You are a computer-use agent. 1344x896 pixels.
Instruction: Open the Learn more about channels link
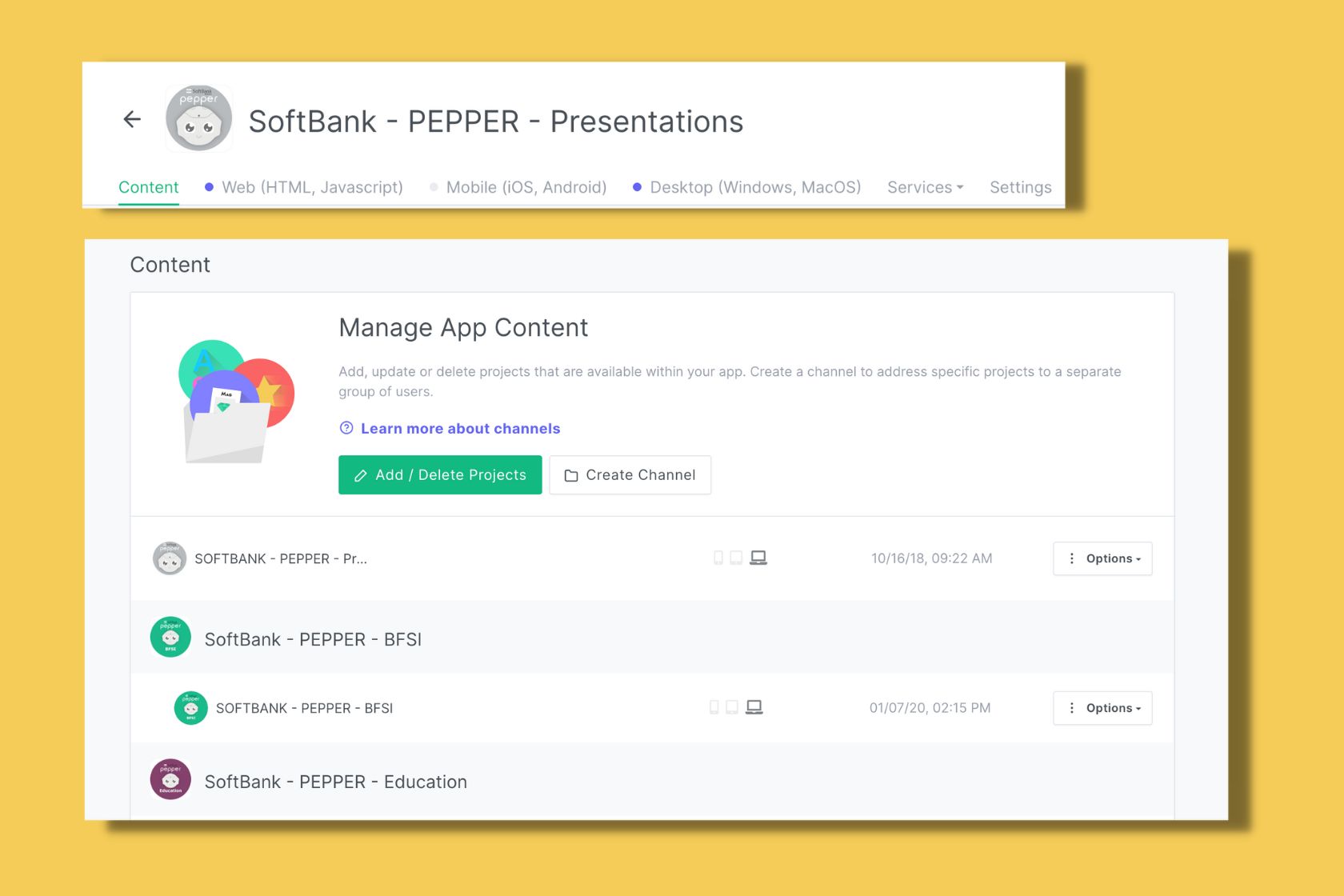(x=460, y=428)
